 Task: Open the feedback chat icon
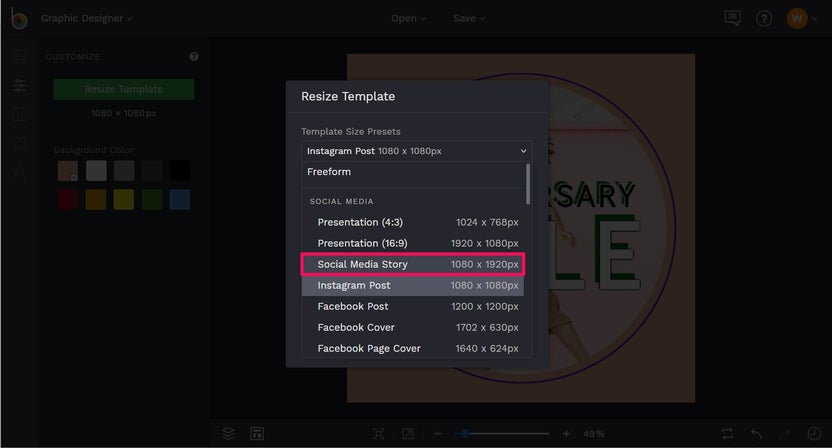click(732, 19)
